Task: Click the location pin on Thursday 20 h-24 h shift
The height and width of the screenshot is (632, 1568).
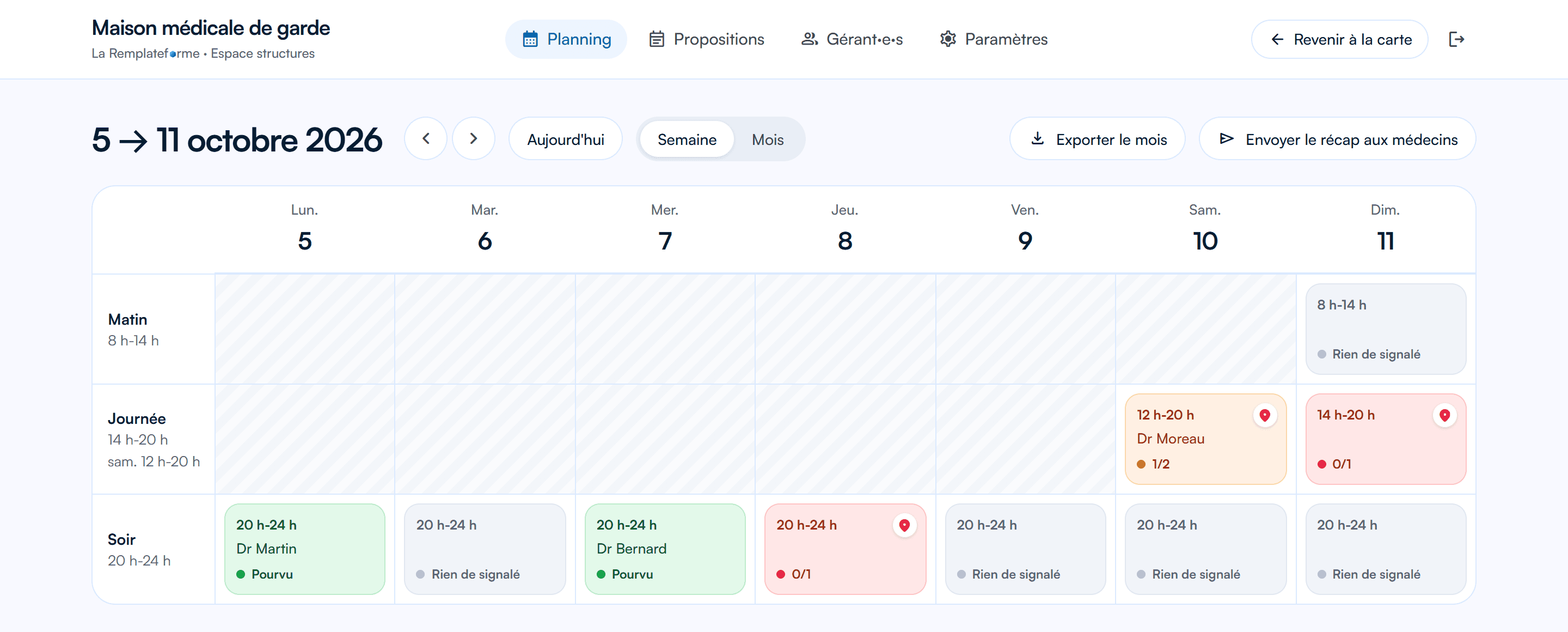Action: tap(904, 525)
